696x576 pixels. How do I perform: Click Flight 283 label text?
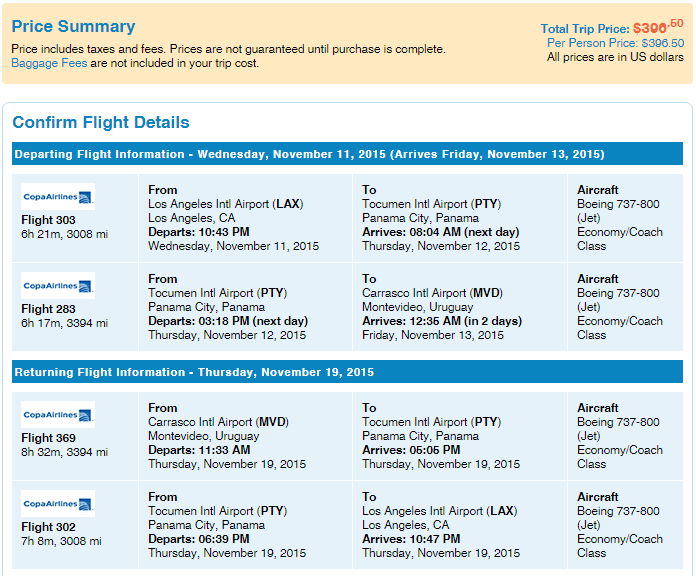tap(48, 309)
